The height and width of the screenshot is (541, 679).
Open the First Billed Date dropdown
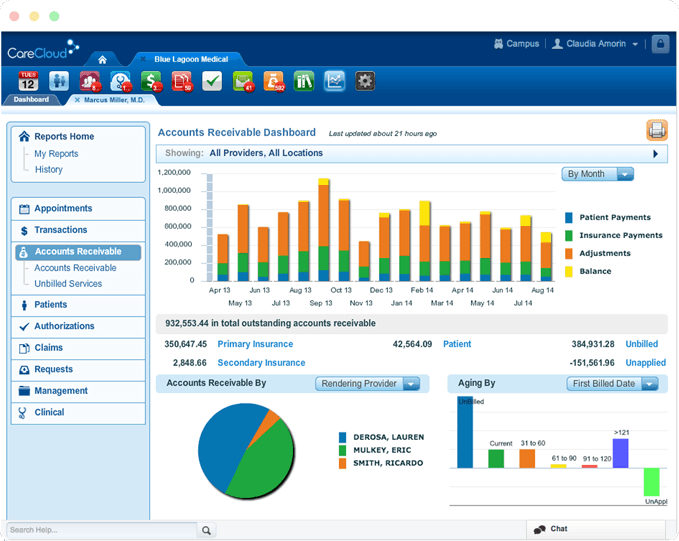[612, 384]
